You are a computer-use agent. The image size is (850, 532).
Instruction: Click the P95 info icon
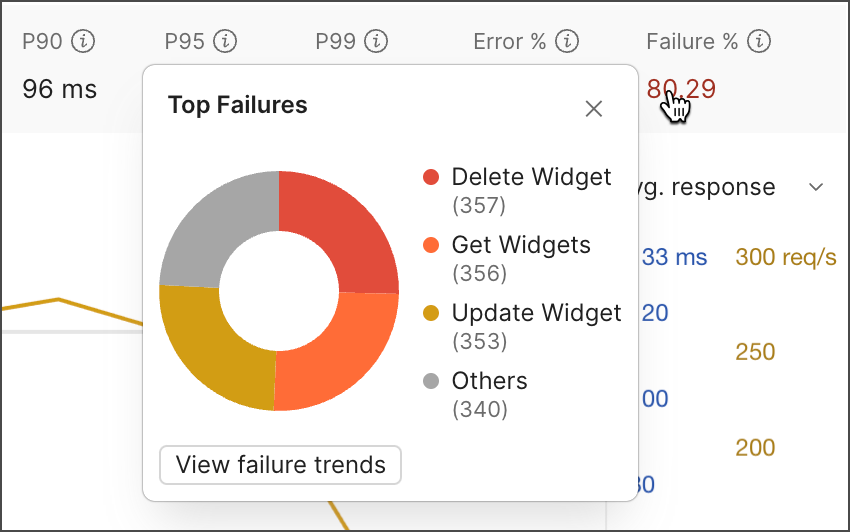click(x=227, y=42)
